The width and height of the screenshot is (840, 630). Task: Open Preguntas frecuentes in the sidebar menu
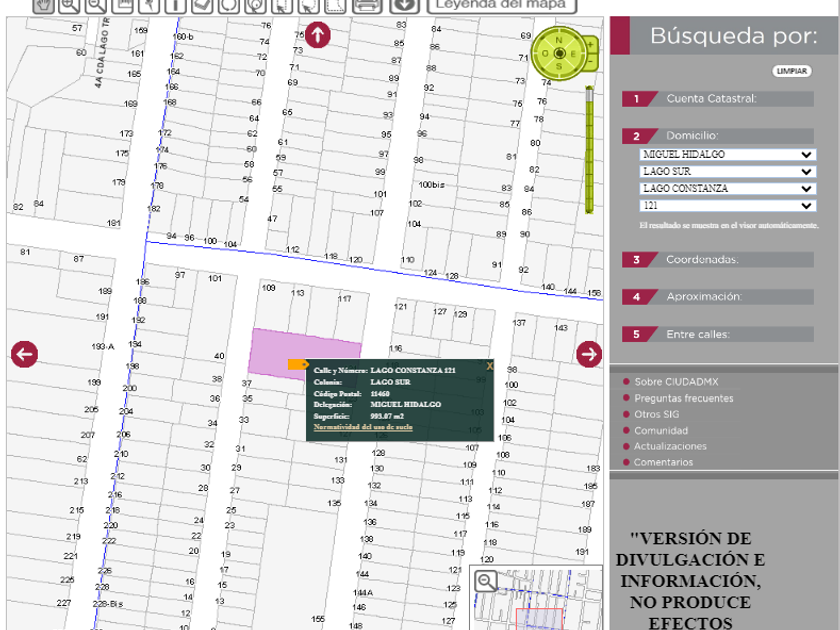[x=683, y=398]
